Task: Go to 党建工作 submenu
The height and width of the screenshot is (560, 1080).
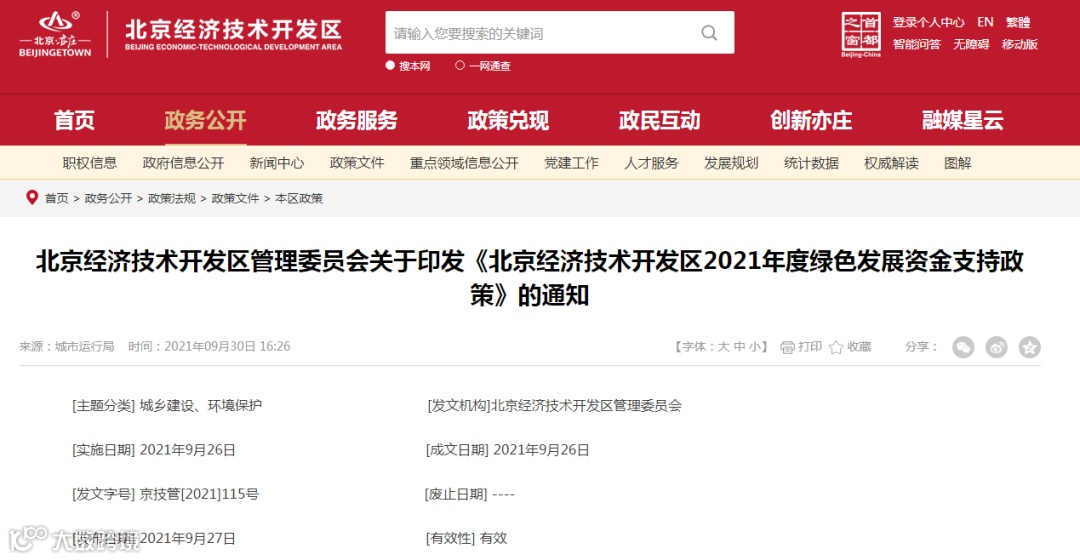Action: click(x=572, y=163)
